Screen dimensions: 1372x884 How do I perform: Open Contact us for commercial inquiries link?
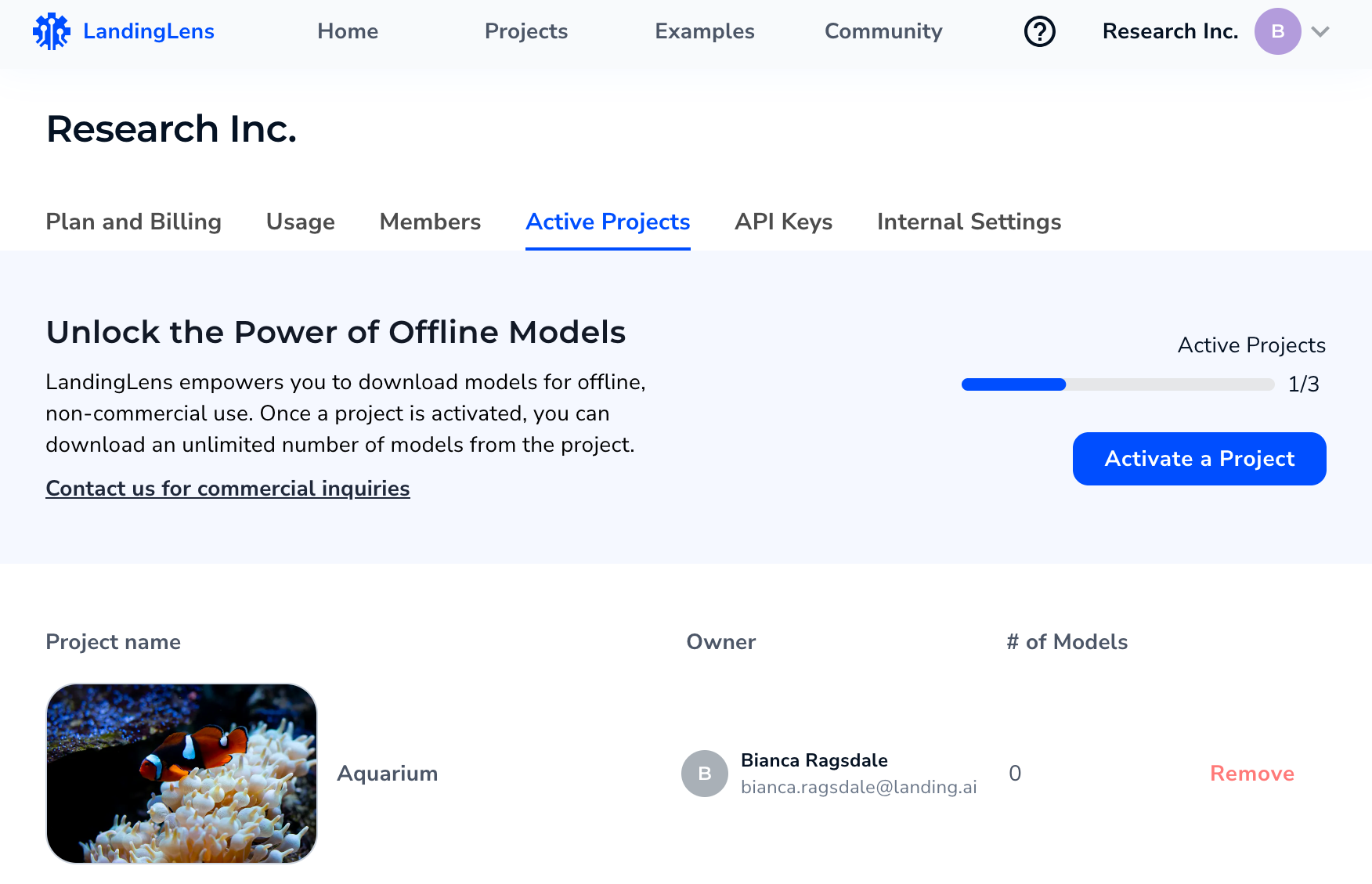point(228,489)
